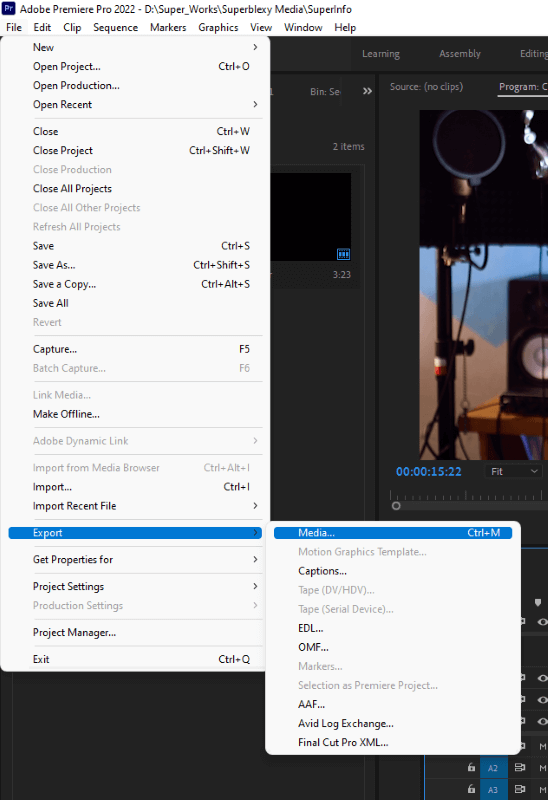548x800 pixels.
Task: Select the Program monitor tab
Action: tap(523, 87)
